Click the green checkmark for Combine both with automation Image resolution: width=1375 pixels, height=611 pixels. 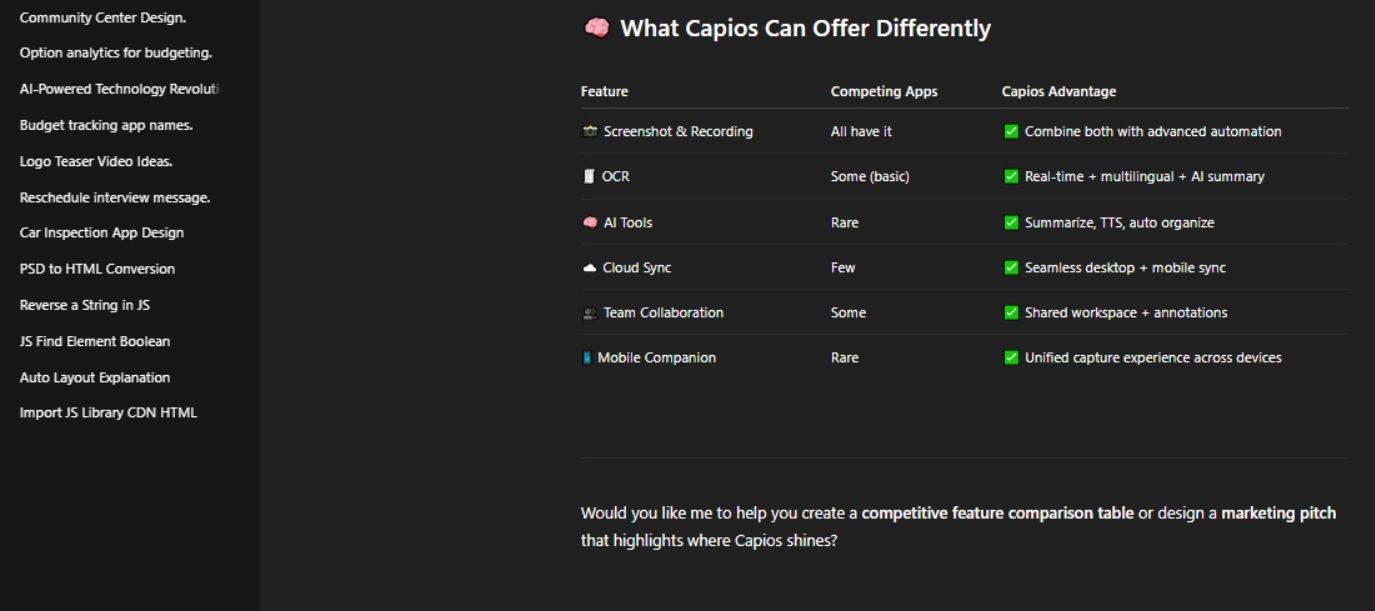[x=1011, y=131]
